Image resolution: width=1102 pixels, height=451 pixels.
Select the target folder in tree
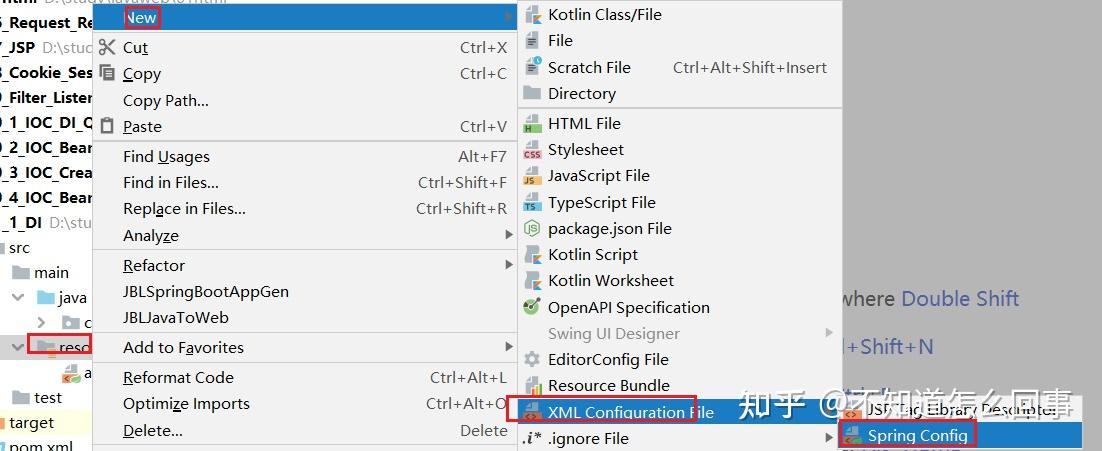pos(31,424)
